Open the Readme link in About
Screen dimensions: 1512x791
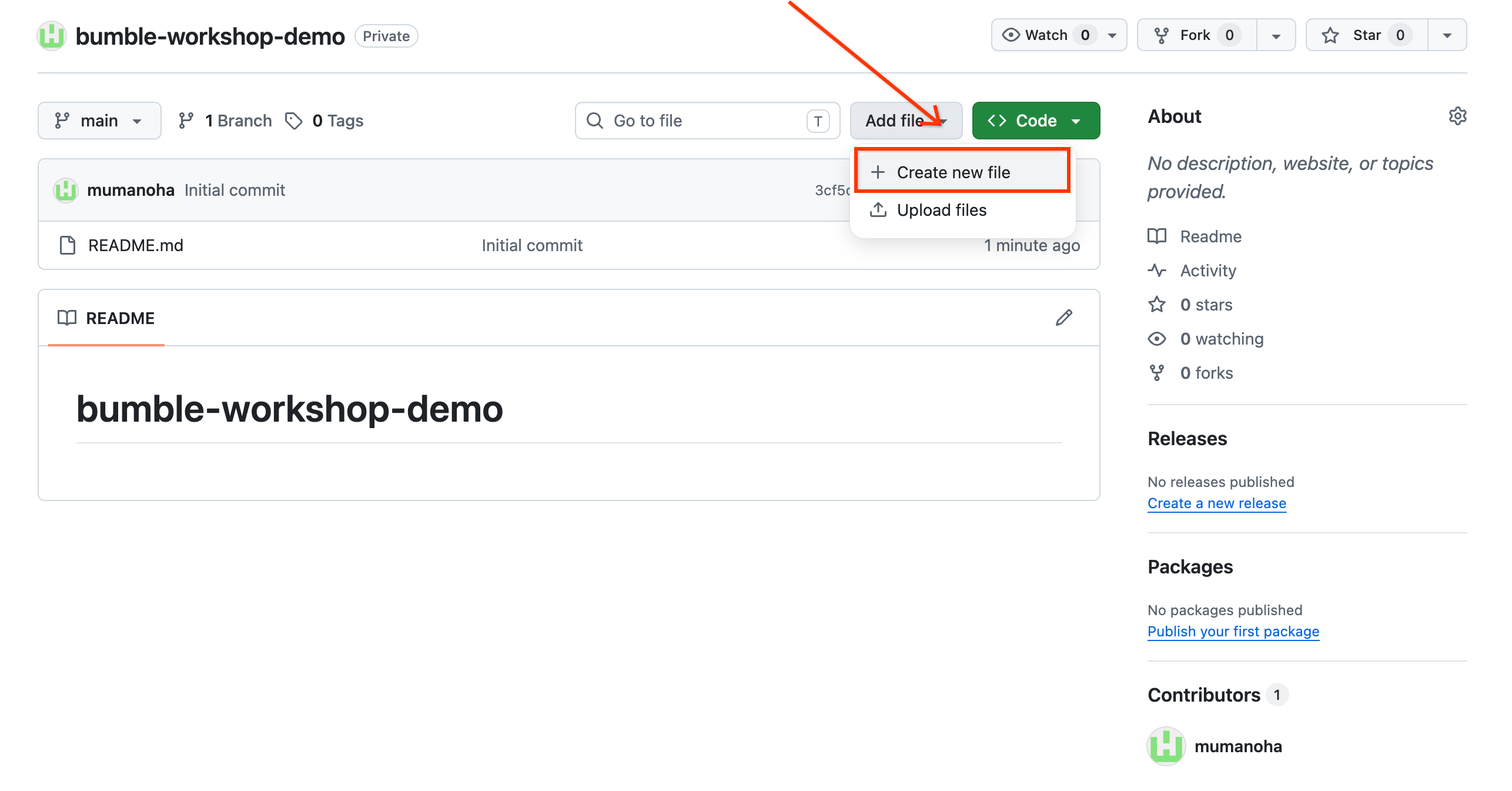(x=1211, y=236)
